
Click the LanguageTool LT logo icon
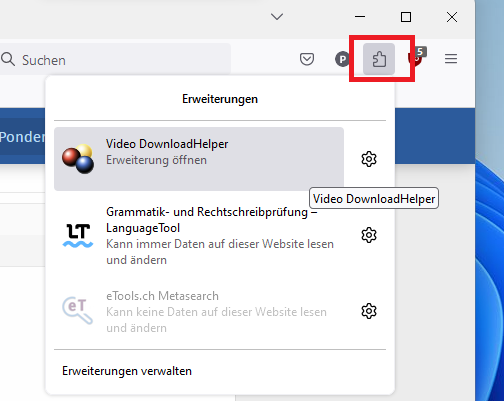[x=78, y=235]
